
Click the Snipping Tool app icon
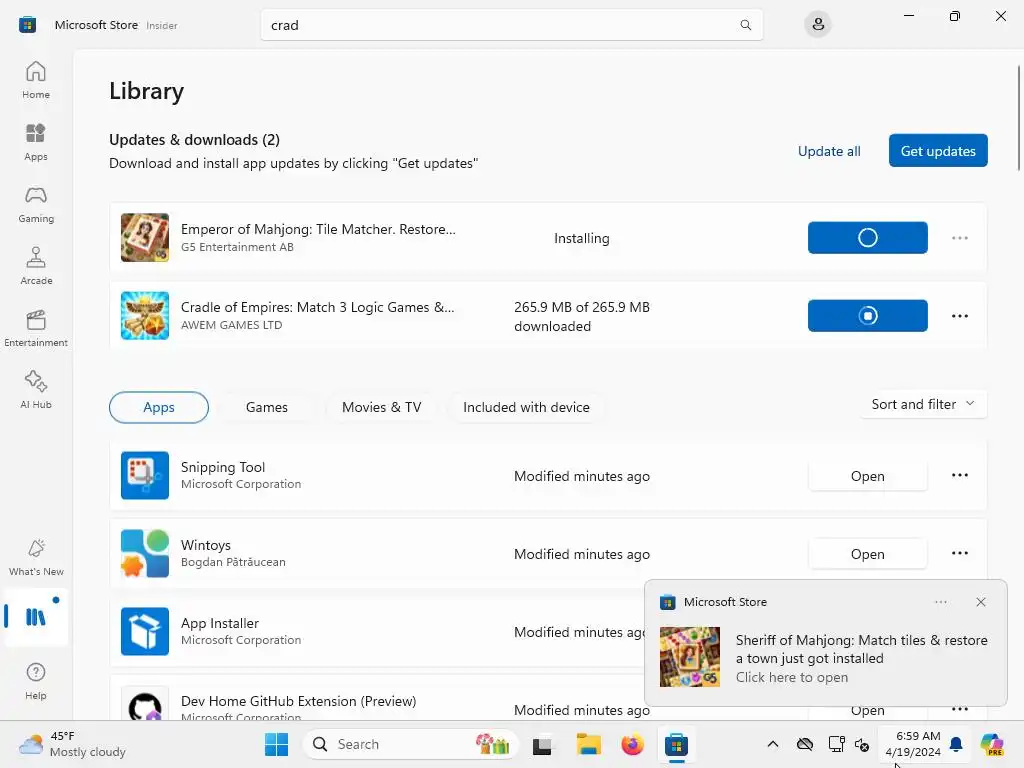pos(145,475)
